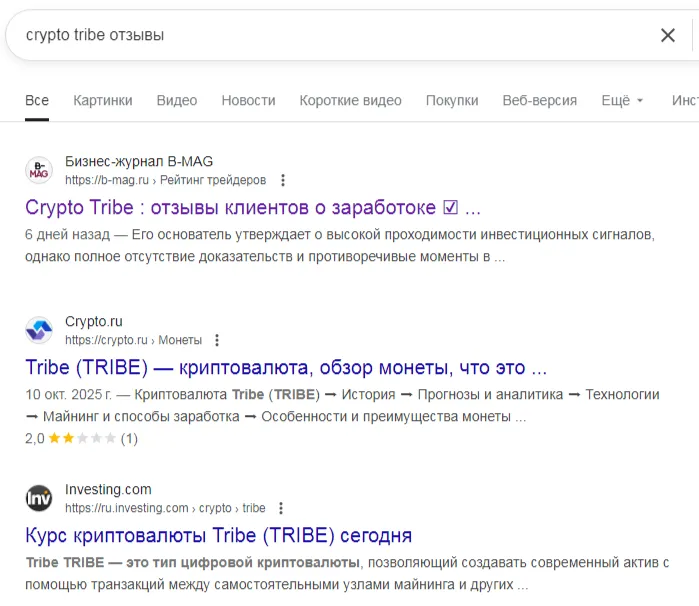Click the '10 окт. 2025 г.' snippet date

coord(68,395)
